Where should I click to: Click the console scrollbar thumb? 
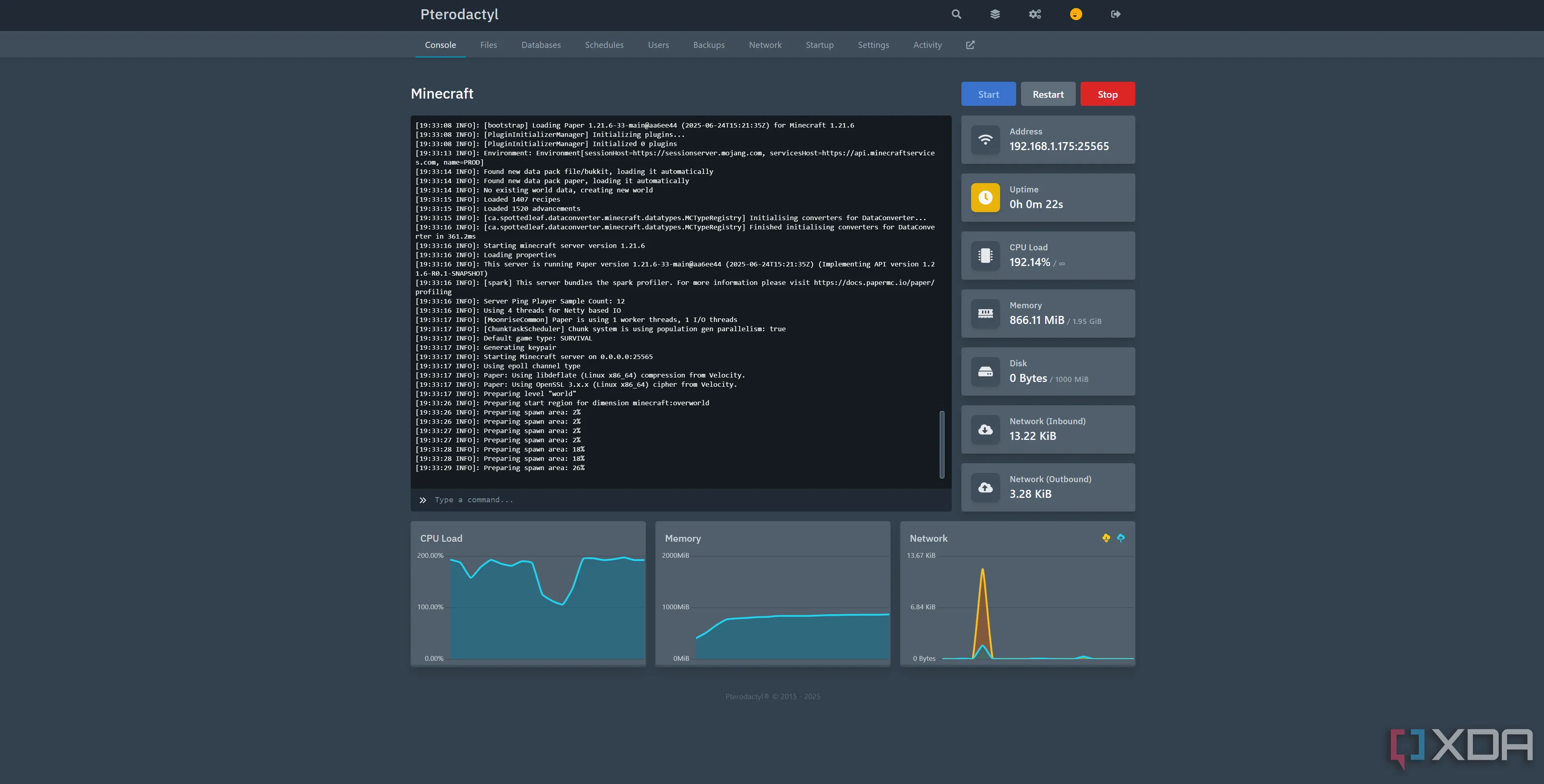click(942, 445)
